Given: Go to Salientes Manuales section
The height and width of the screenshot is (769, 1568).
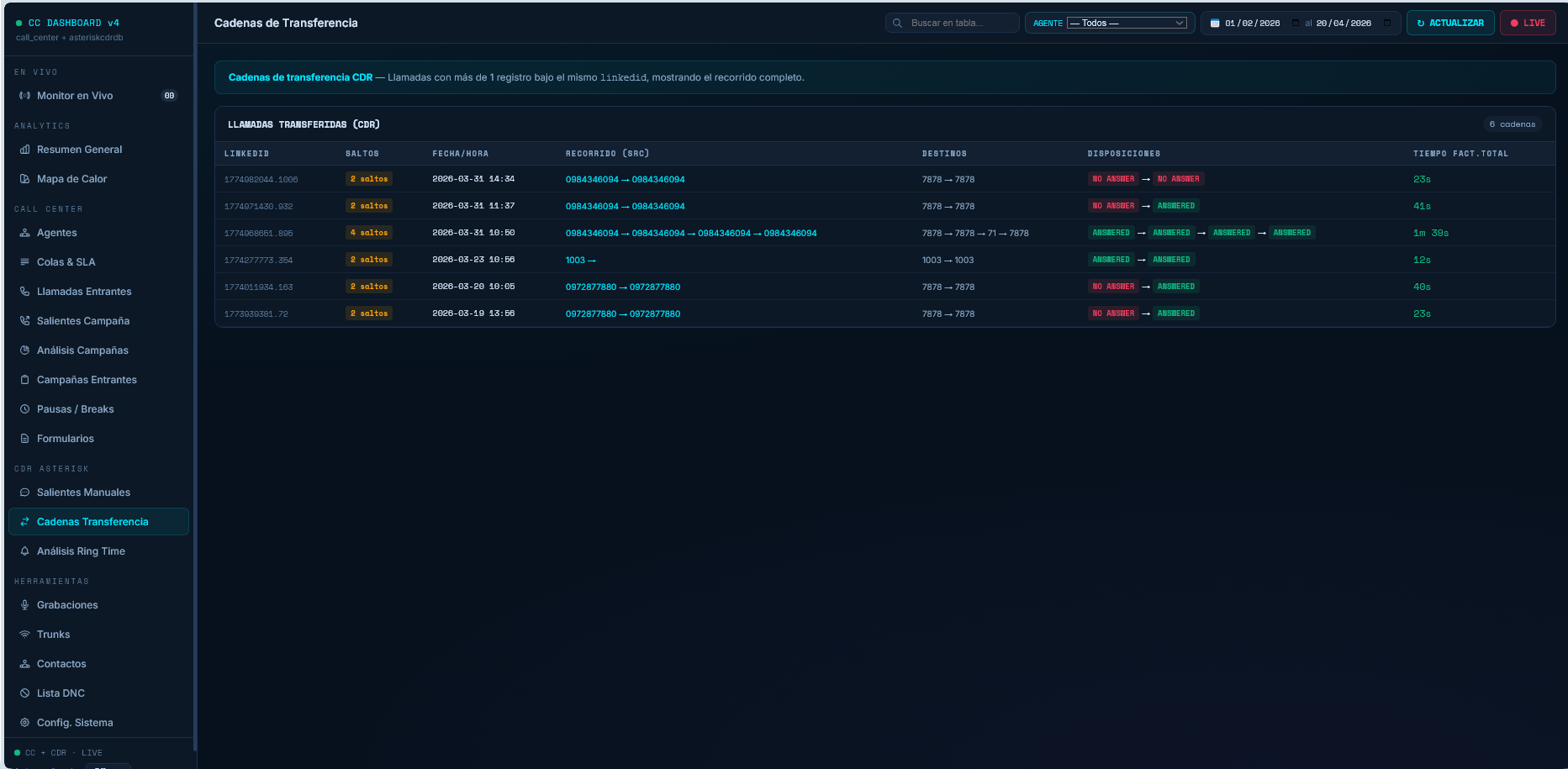Looking at the screenshot, I should click(83, 492).
